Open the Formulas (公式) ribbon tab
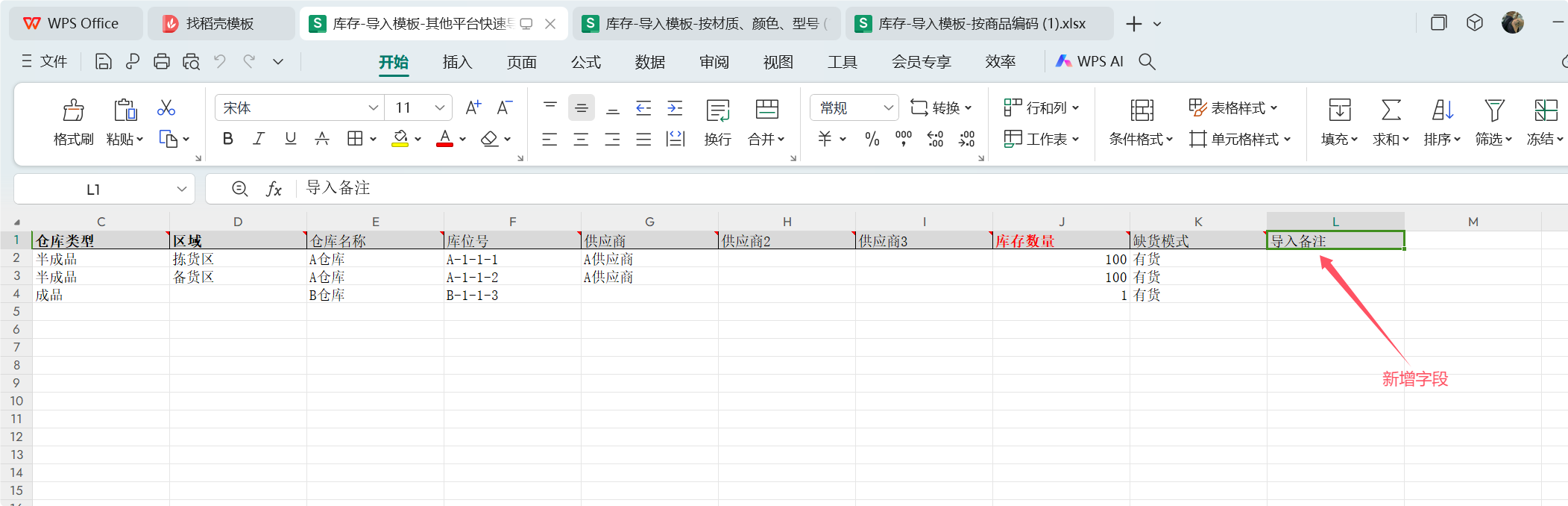 point(586,62)
